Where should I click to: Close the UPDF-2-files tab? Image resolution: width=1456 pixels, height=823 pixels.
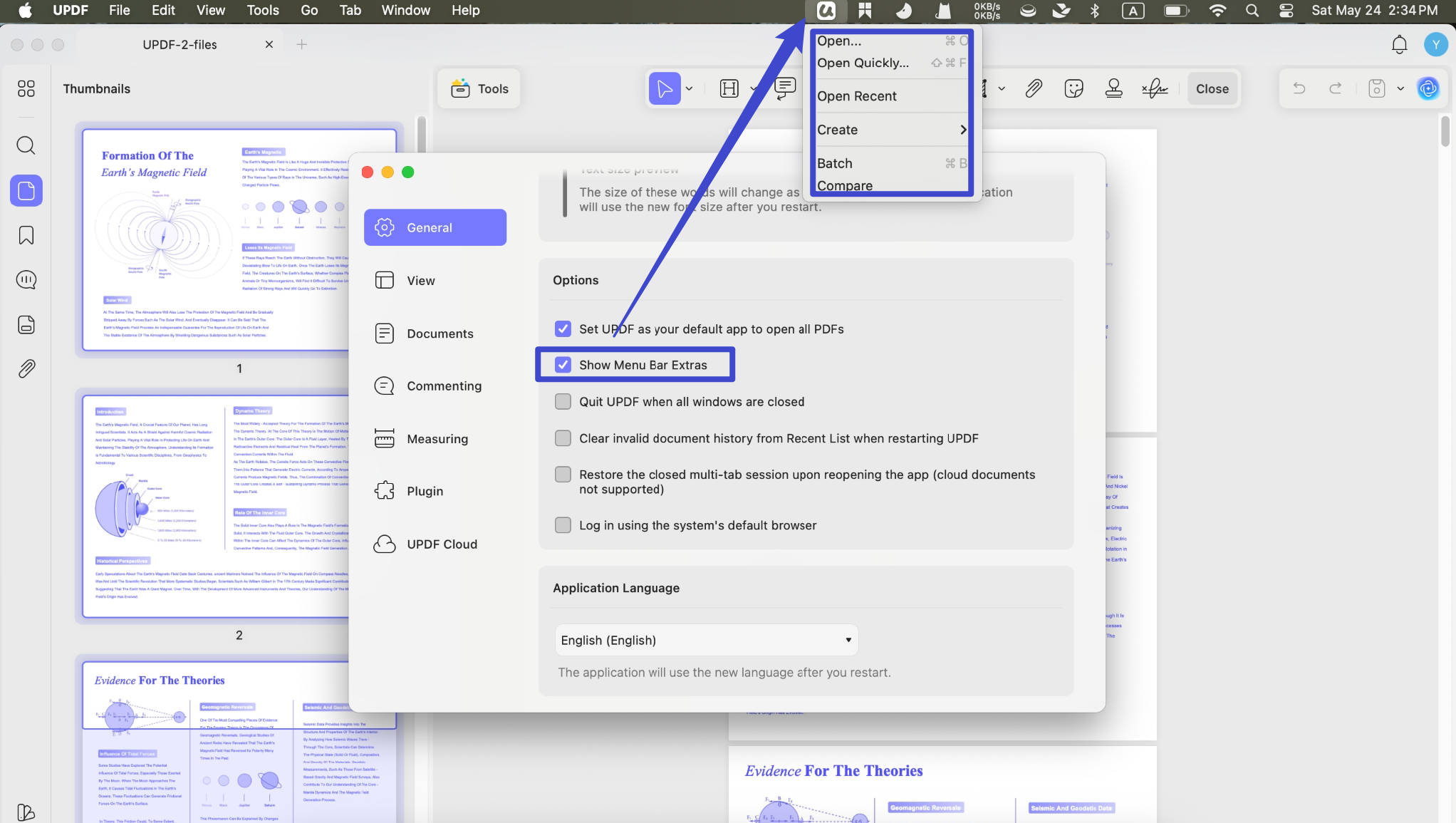tap(269, 44)
